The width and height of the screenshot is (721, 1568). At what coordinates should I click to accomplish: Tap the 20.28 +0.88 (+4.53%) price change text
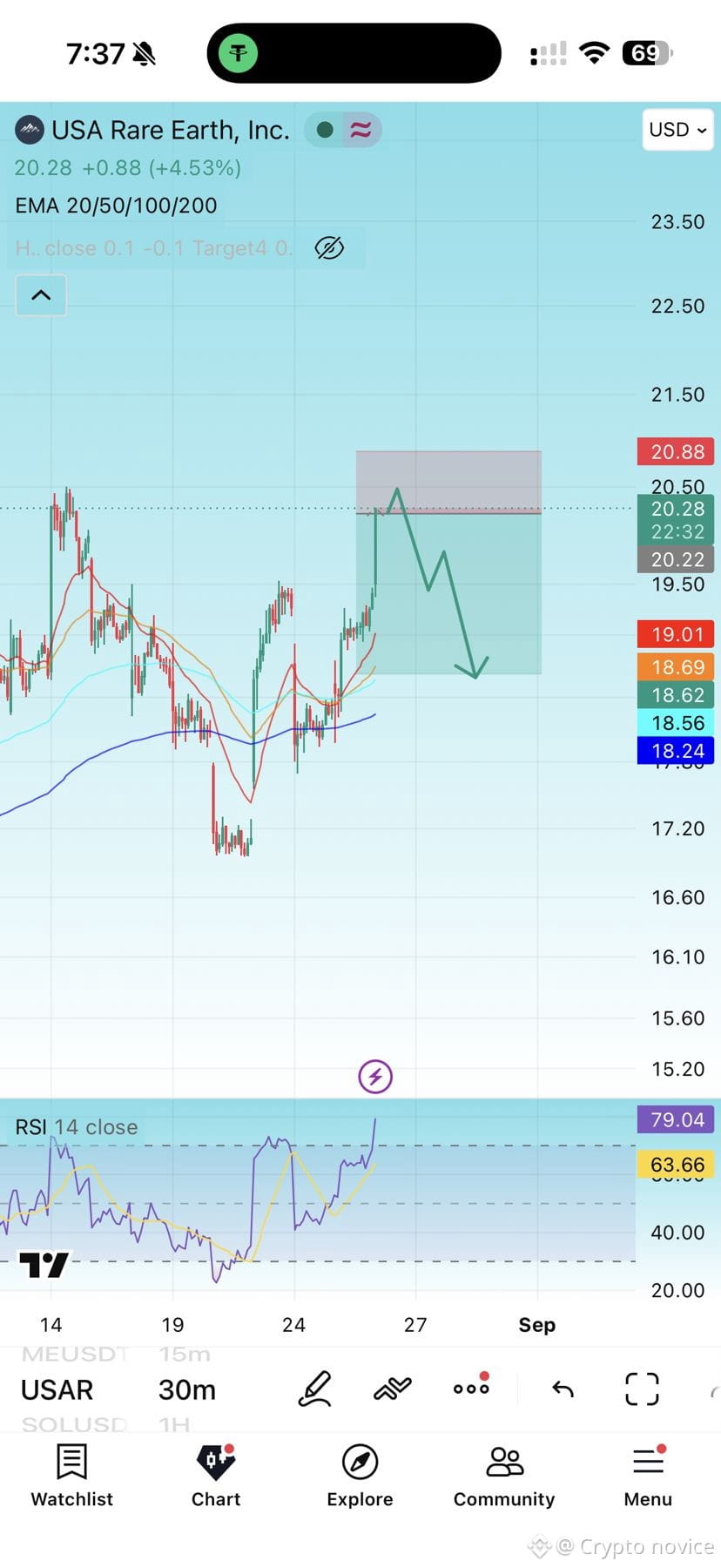pos(127,167)
